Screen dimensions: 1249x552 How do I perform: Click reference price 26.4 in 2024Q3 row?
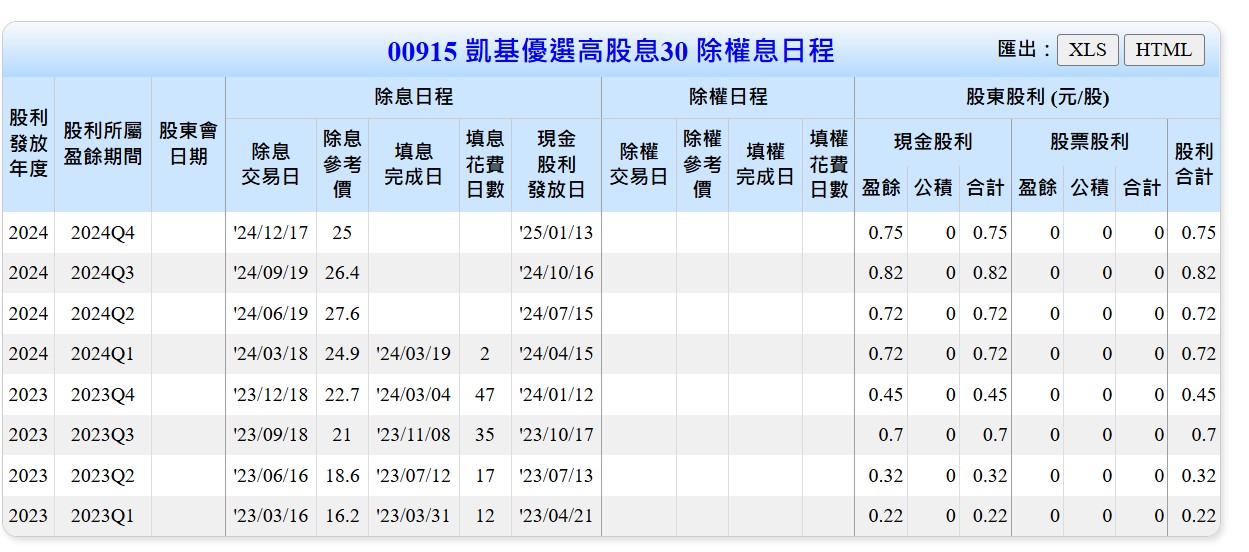point(342,273)
